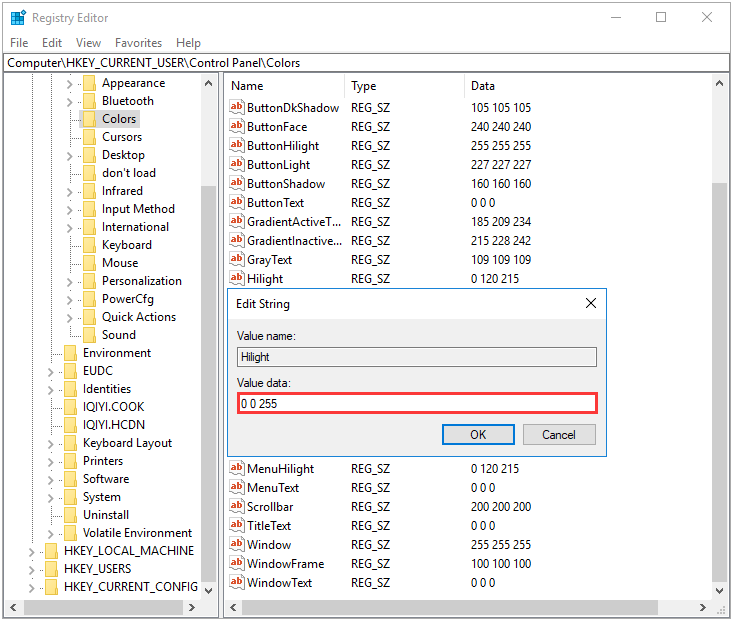Screen dimensions: 734x622
Task: Click the values pane horizontal scrollbar thumb
Action: (x=450, y=607)
